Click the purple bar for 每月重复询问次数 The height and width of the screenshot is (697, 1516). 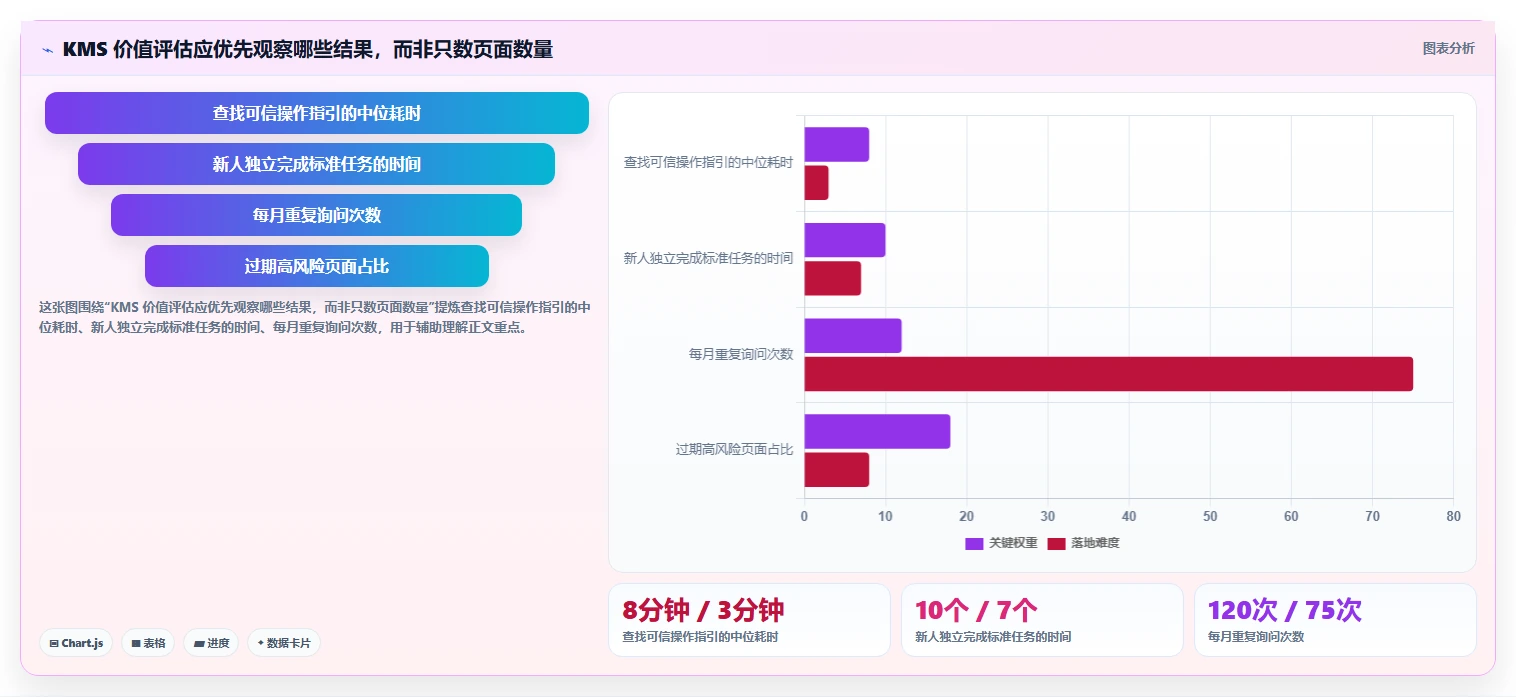(x=853, y=335)
